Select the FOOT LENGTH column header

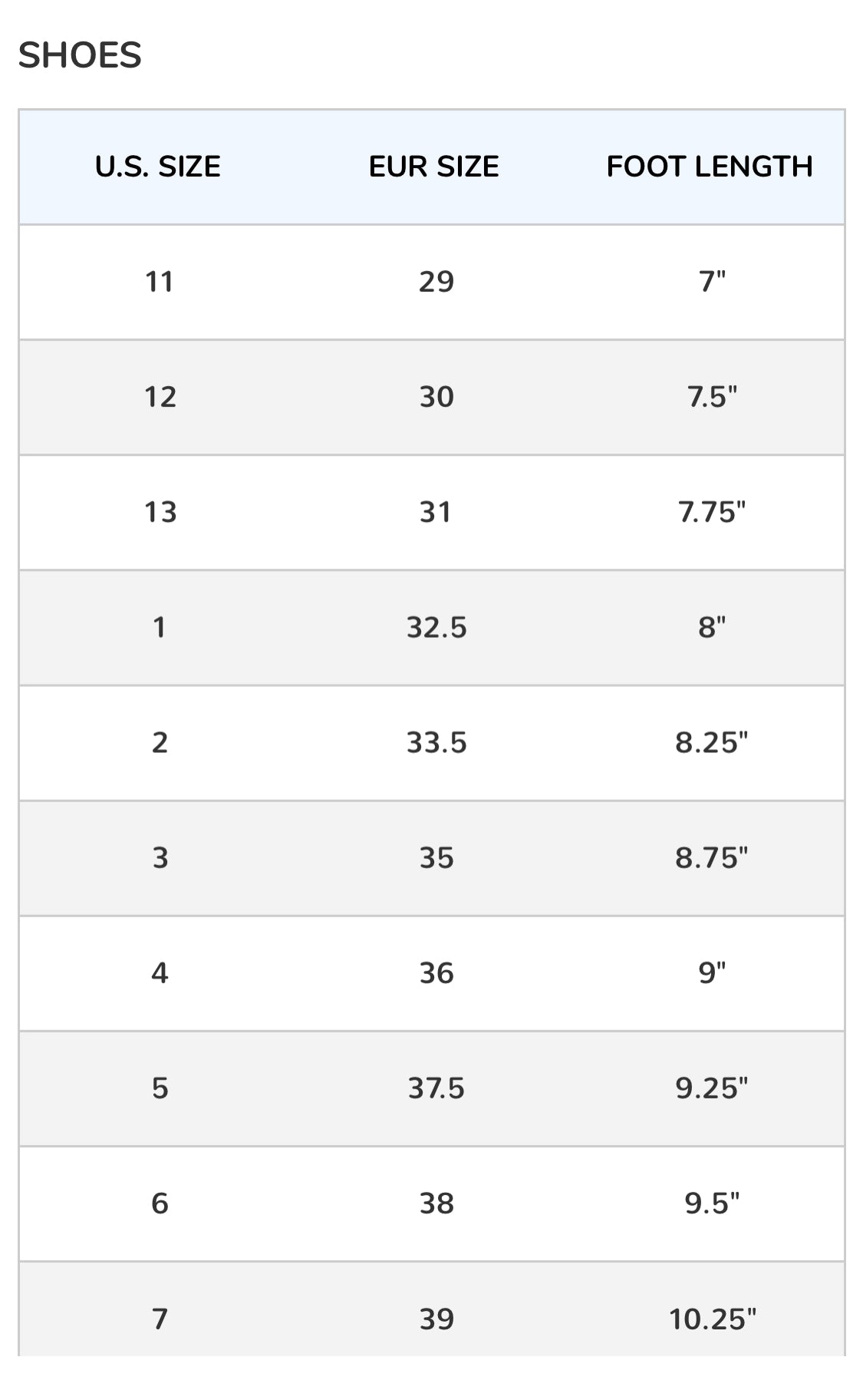click(710, 167)
